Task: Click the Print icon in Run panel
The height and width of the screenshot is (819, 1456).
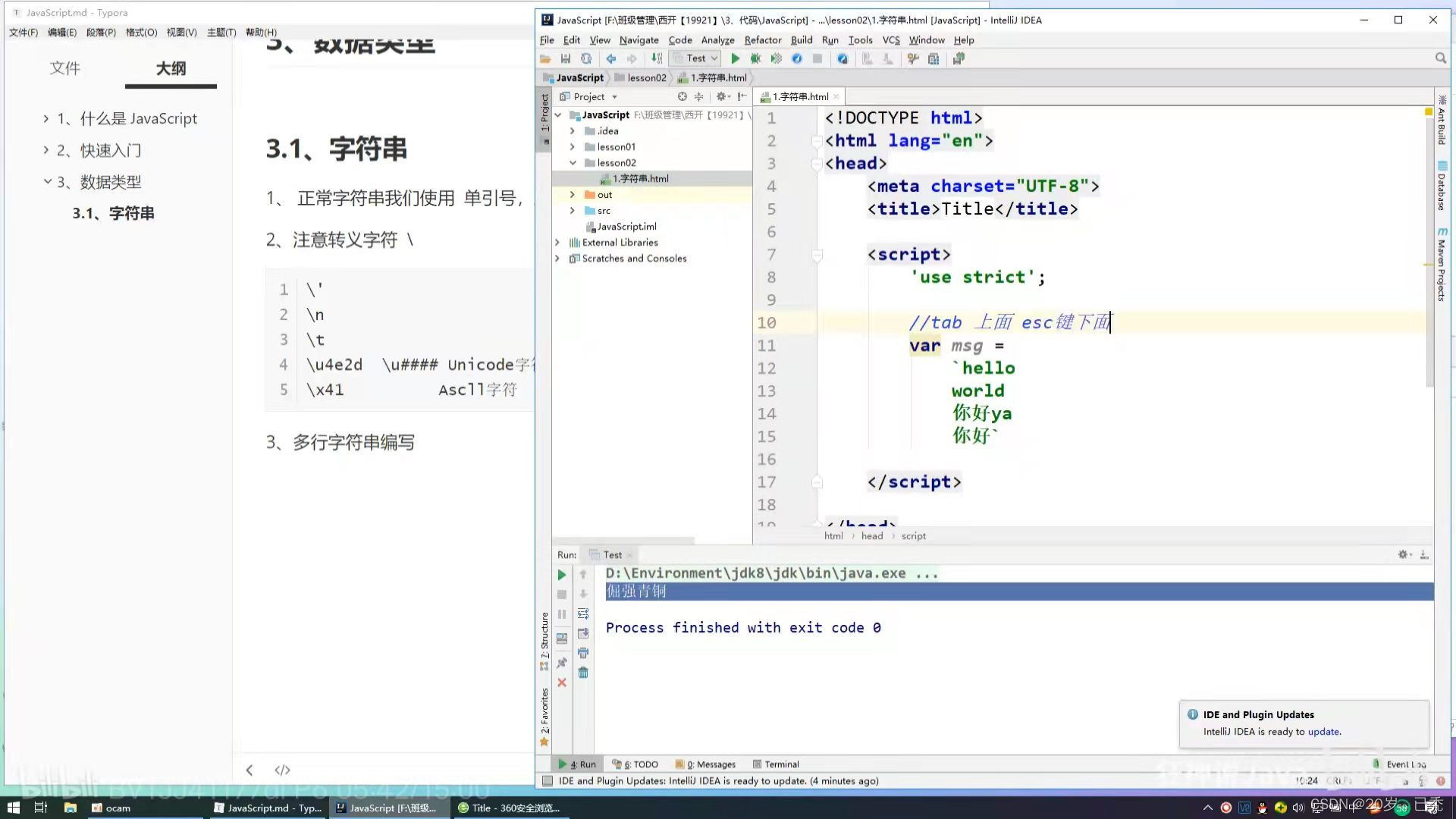Action: tap(583, 653)
